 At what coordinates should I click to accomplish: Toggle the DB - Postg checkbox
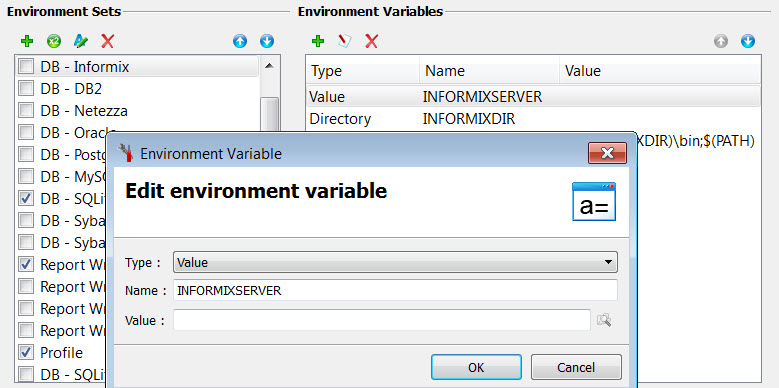pos(26,155)
